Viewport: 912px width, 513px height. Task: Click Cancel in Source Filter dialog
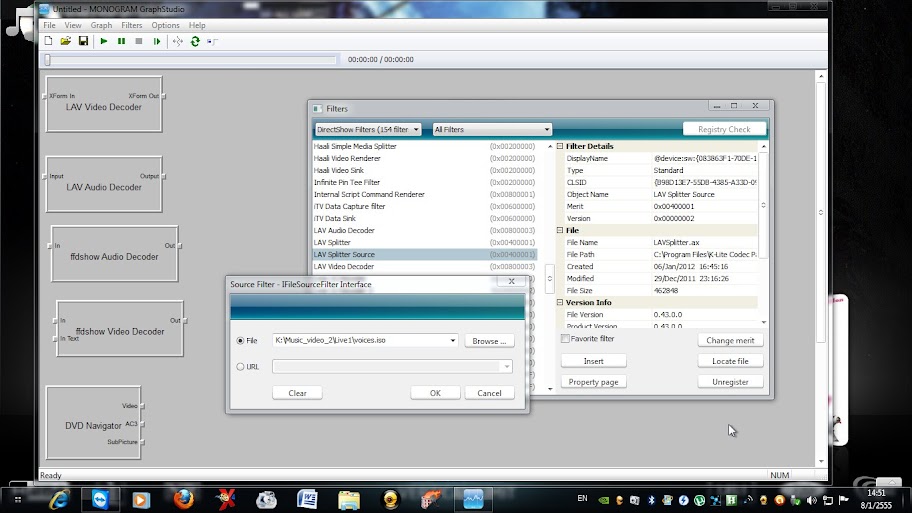pyautogui.click(x=489, y=393)
